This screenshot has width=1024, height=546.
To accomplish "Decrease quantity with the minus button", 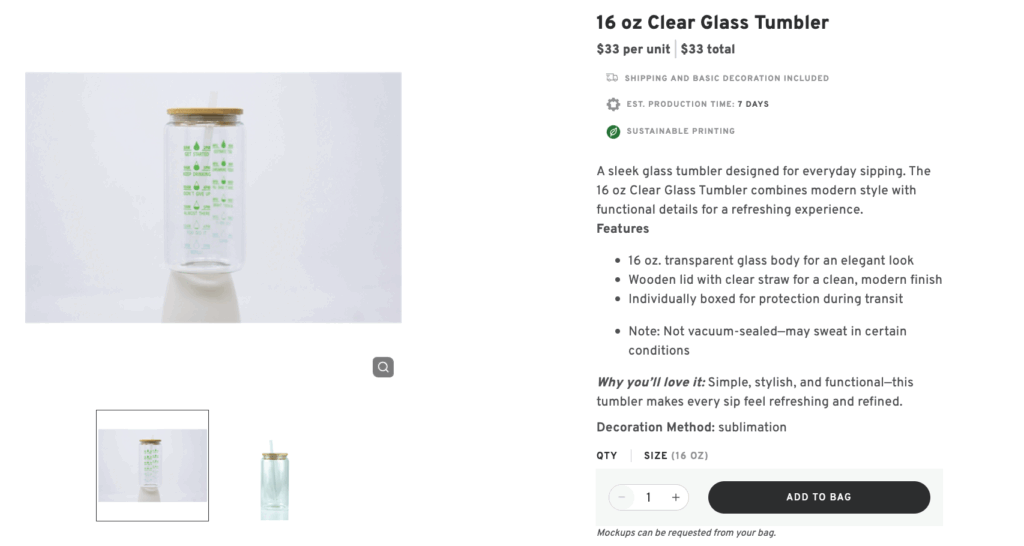I will 622,497.
